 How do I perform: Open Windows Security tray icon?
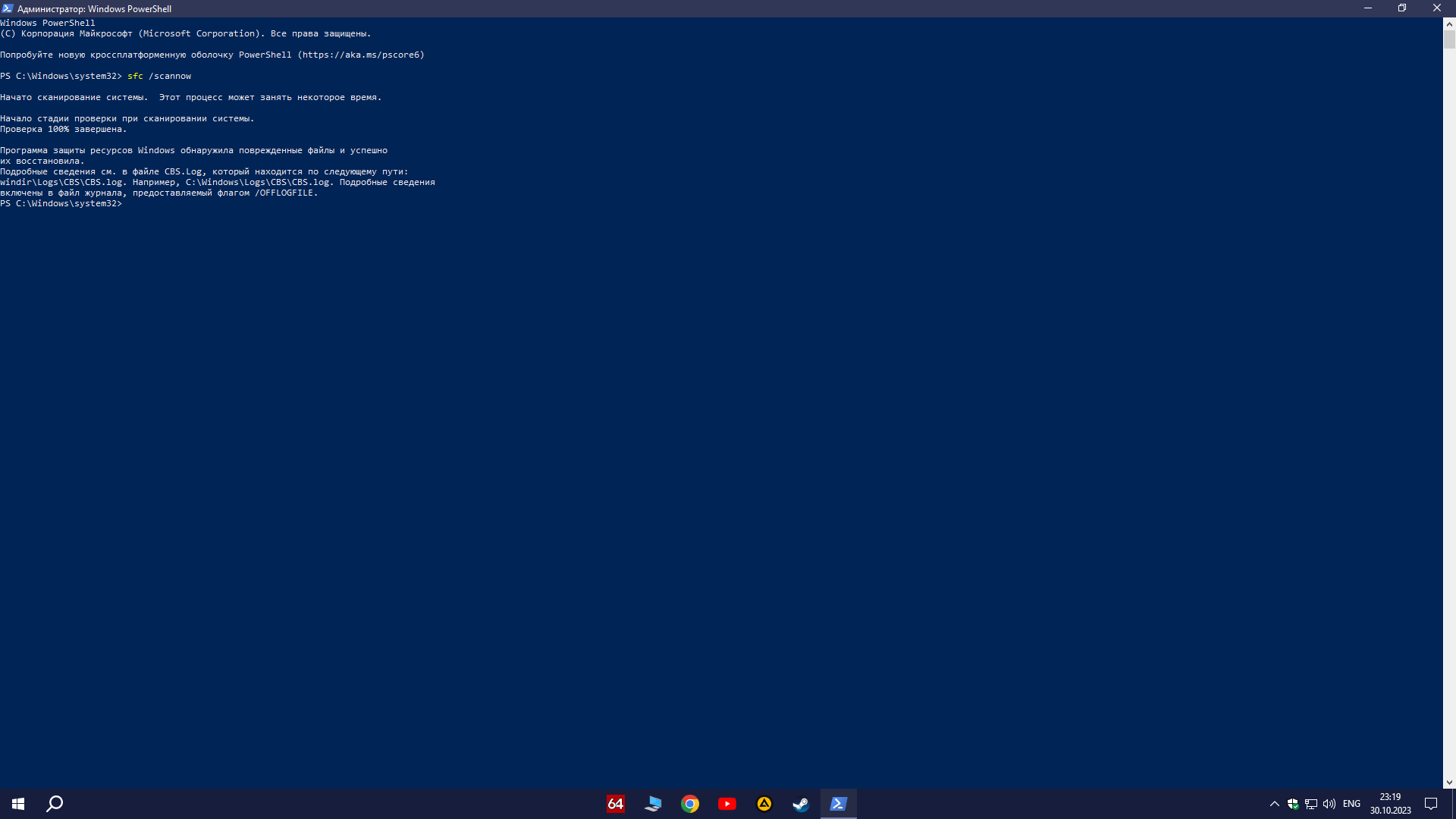1293,804
